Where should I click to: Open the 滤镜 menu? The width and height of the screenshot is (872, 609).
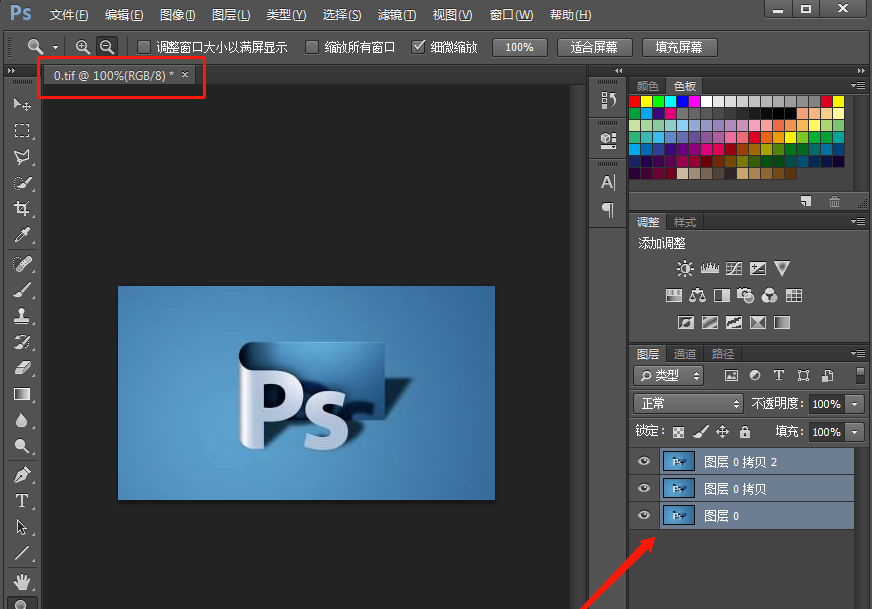click(x=396, y=14)
